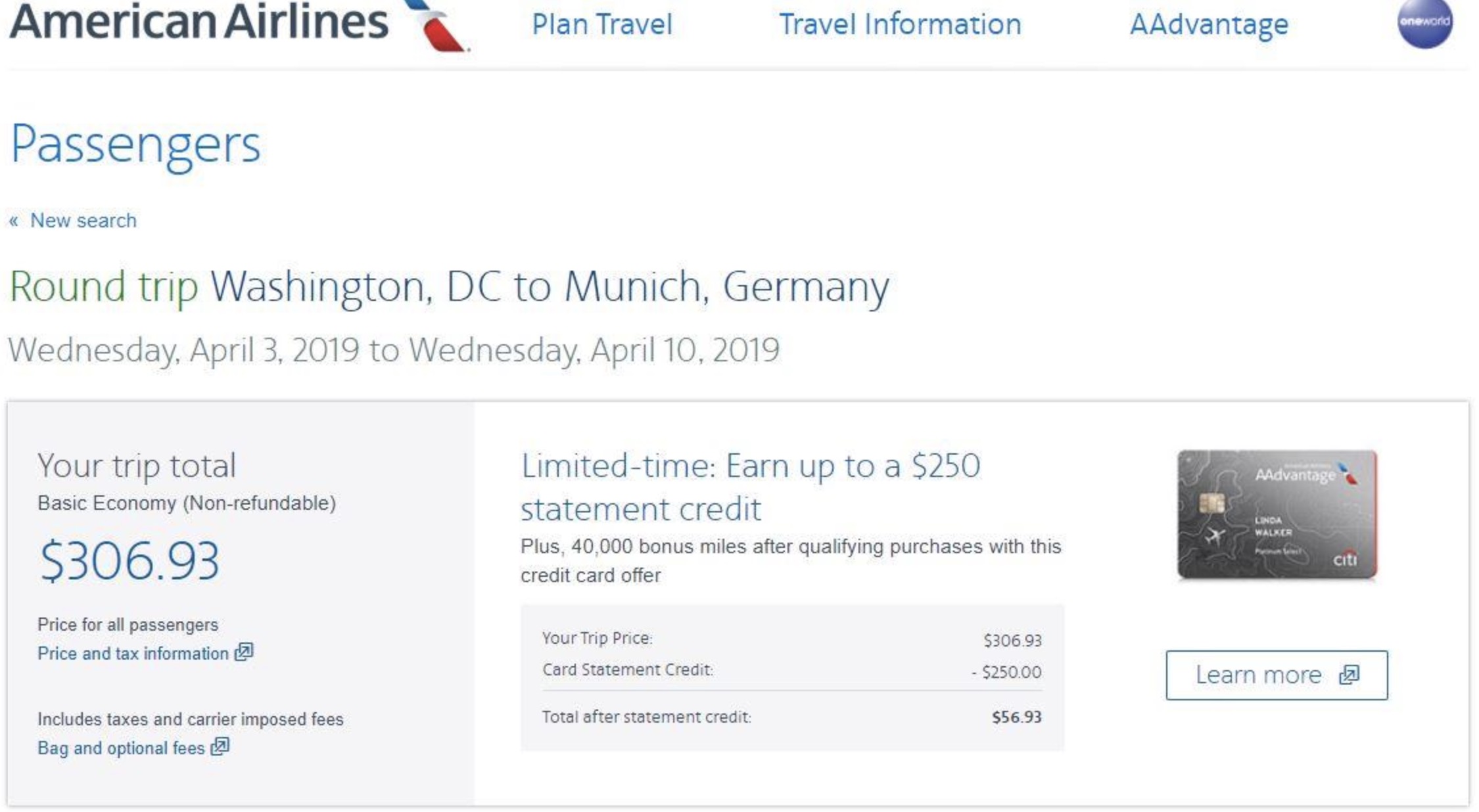
Task: Click the external-link icon inside Learn more
Action: point(1349,675)
